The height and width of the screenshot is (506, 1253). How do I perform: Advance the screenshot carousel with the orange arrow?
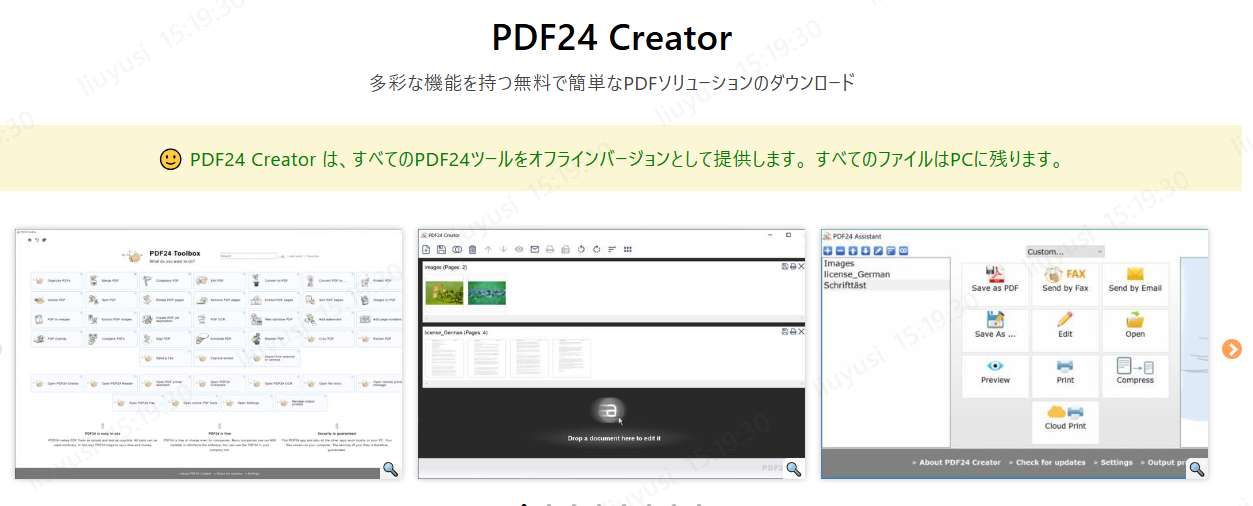click(x=1232, y=349)
